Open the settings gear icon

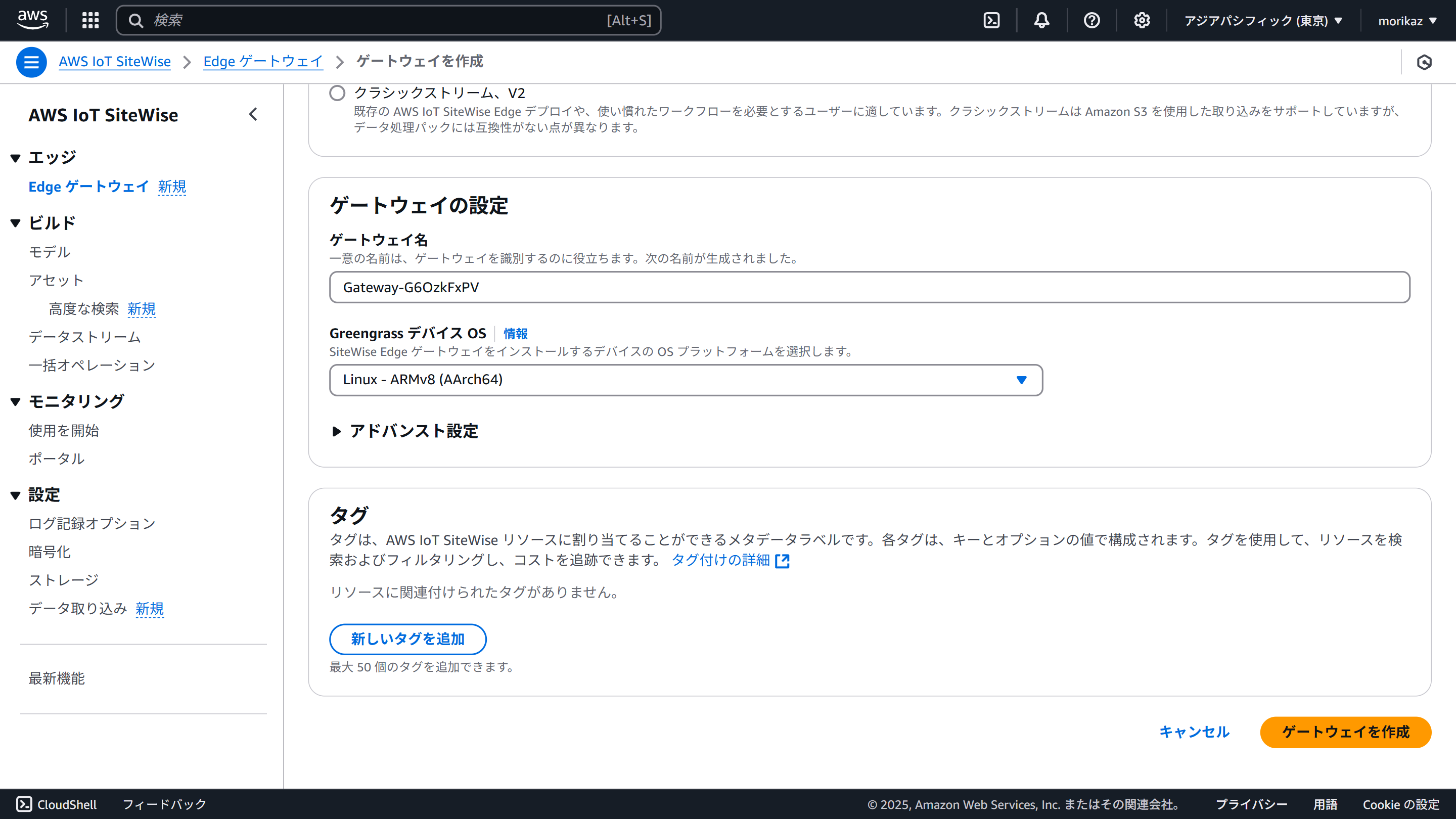click(1142, 20)
